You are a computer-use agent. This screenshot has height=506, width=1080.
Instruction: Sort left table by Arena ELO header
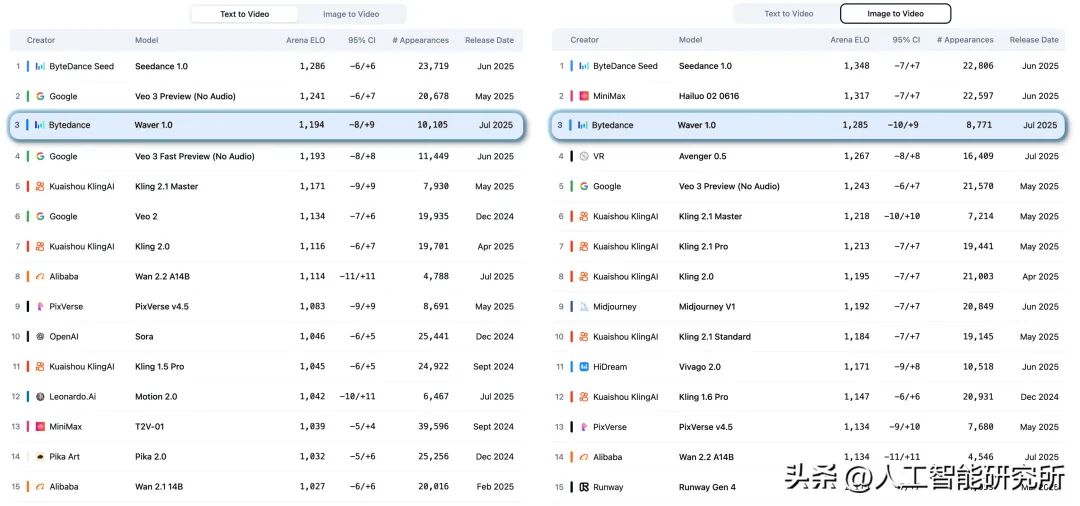(x=305, y=40)
